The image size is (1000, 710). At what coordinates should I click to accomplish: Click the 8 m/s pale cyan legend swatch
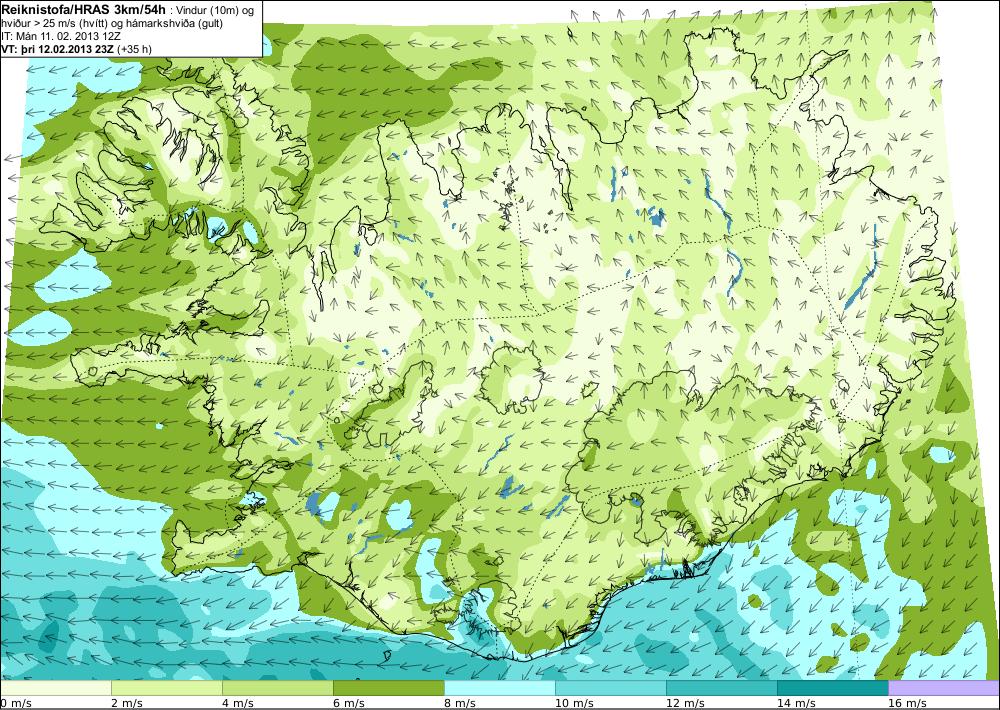[499, 688]
